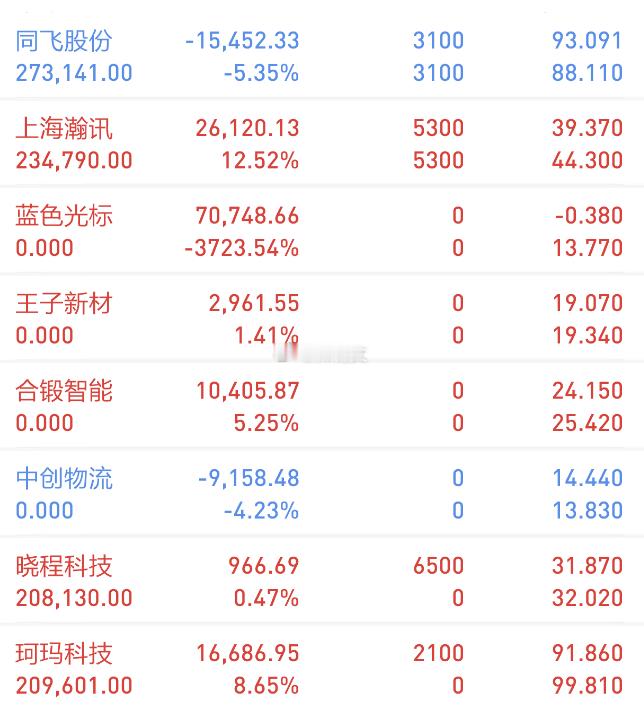Select holding quantity 6500
644x706 pixels.
coord(438,566)
